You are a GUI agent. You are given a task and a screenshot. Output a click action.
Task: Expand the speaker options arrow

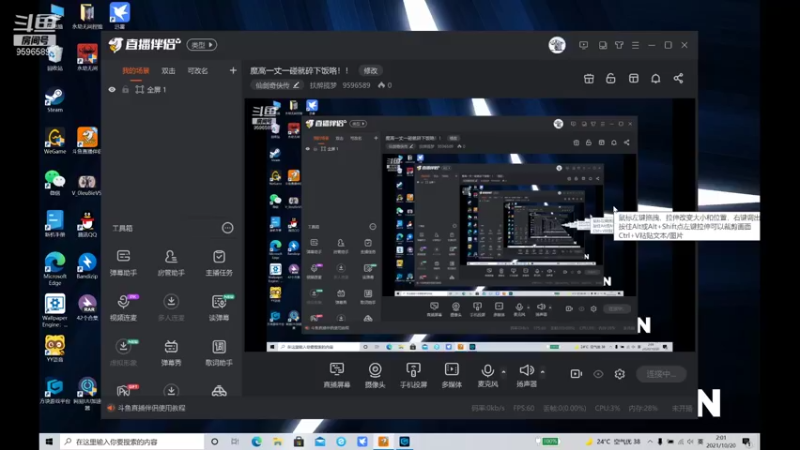tap(542, 372)
